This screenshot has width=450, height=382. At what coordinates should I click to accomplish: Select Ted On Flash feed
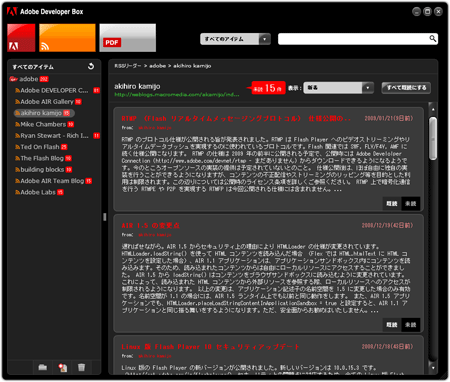pyautogui.click(x=40, y=147)
